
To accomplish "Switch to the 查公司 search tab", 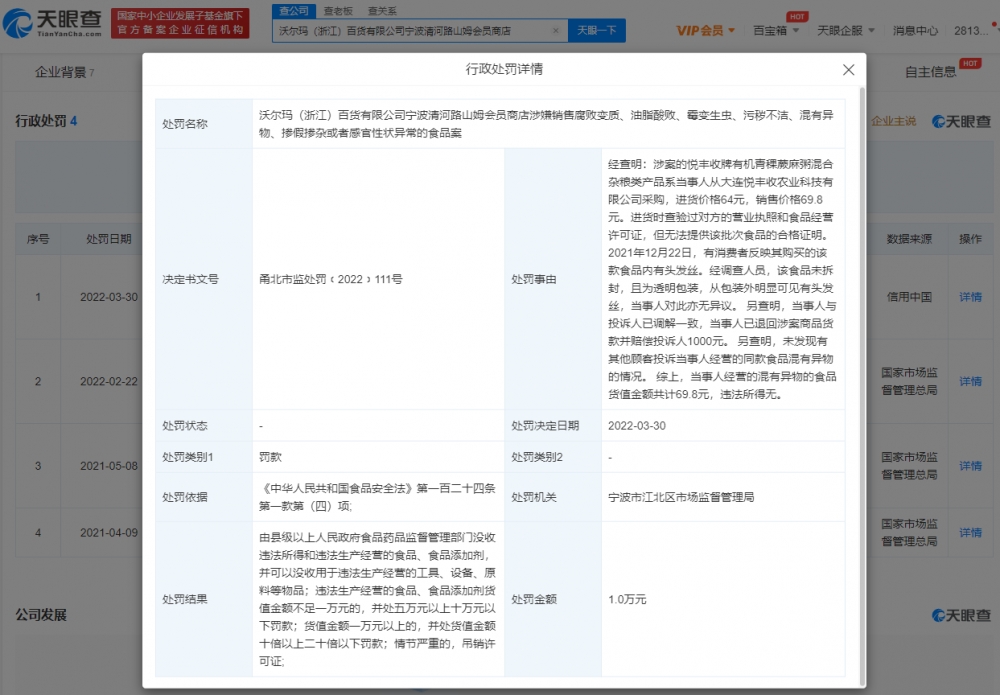I will coord(294,11).
